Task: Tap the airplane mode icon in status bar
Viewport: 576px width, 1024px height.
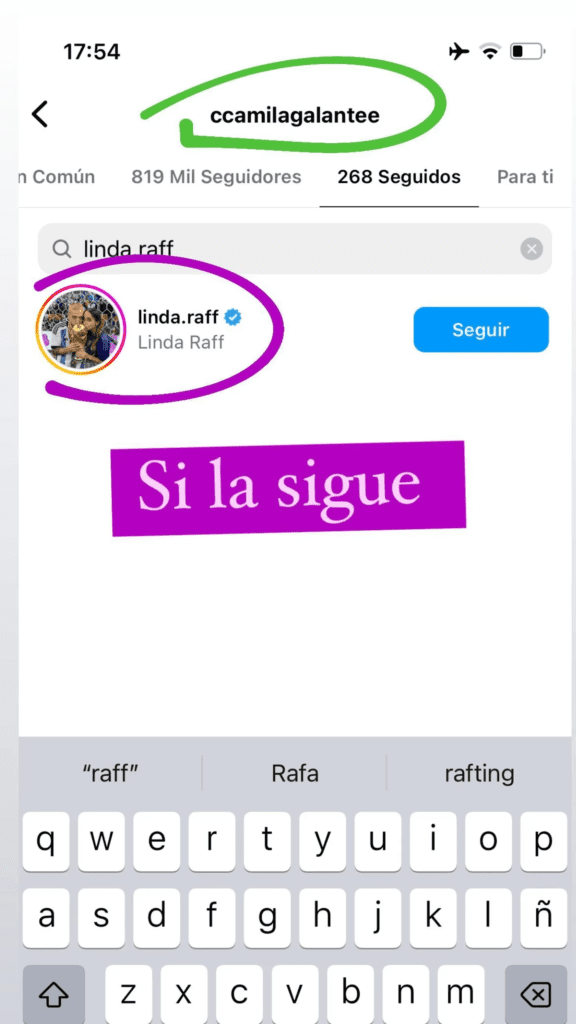Action: coord(459,52)
